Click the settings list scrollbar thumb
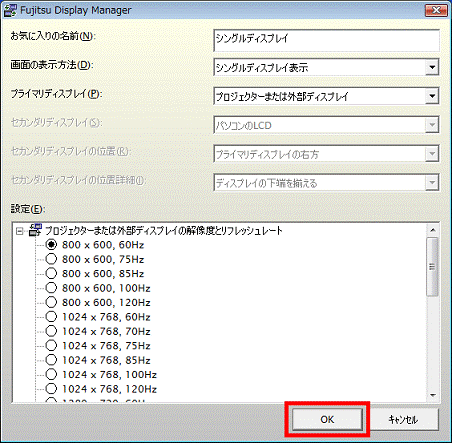Screen dimensions: 452x443 tap(433, 267)
